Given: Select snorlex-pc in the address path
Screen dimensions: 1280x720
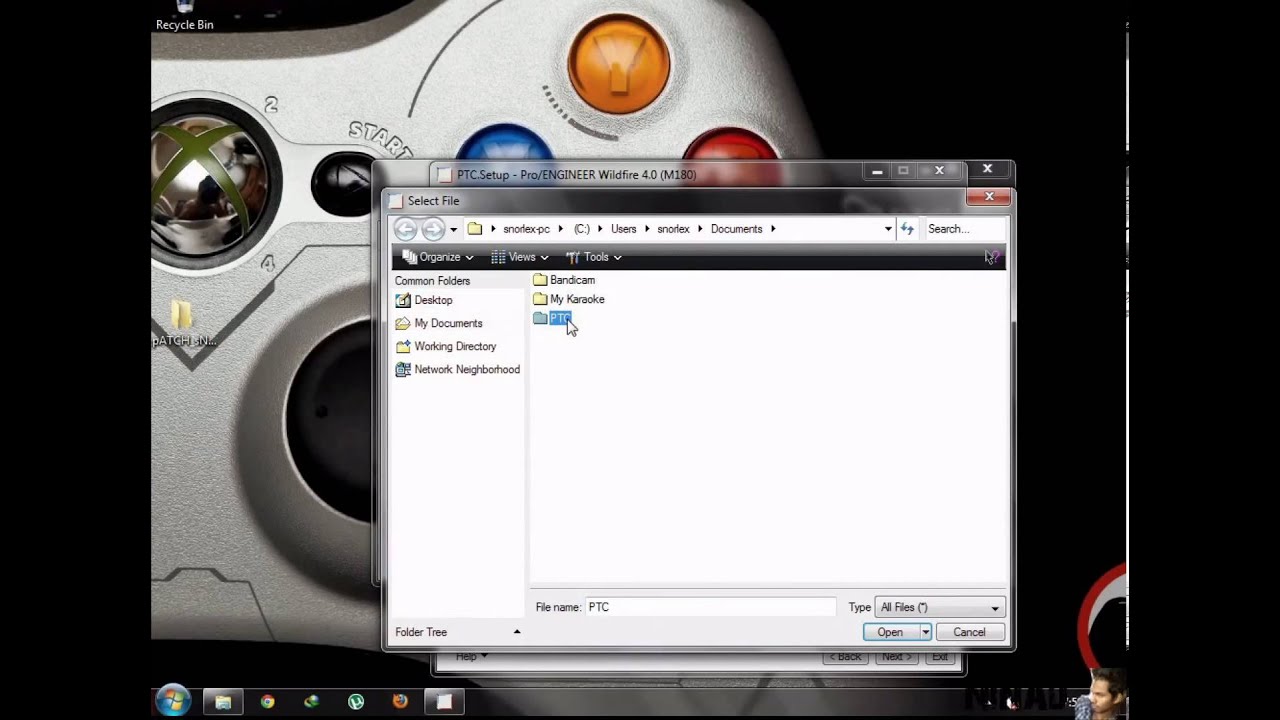Looking at the screenshot, I should (526, 229).
